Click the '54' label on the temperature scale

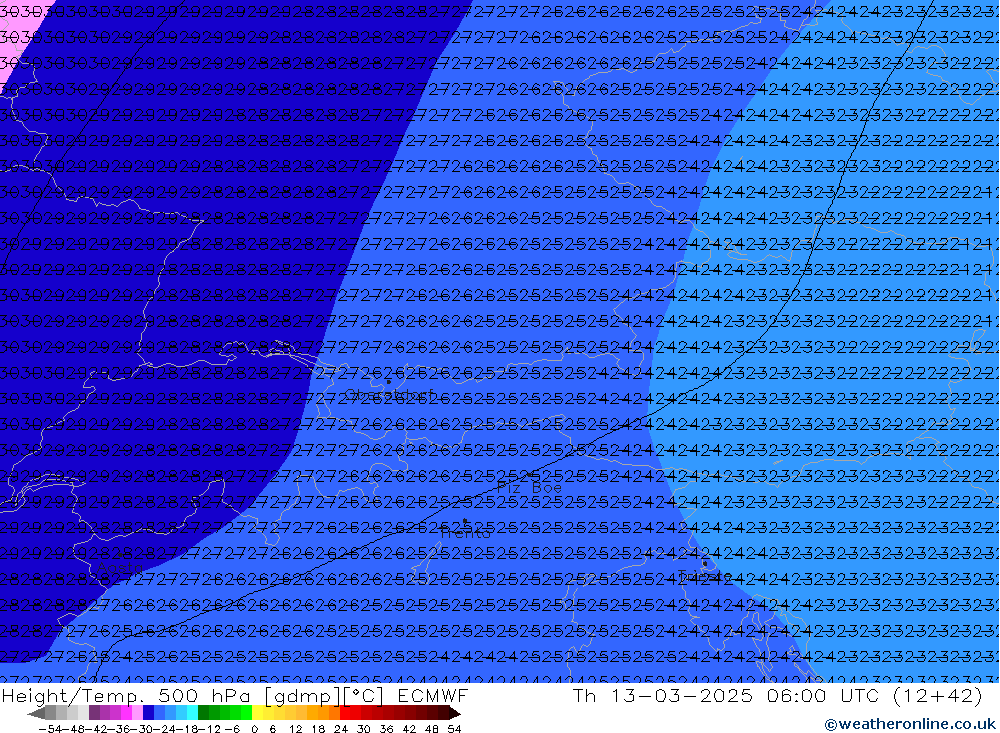454,729
